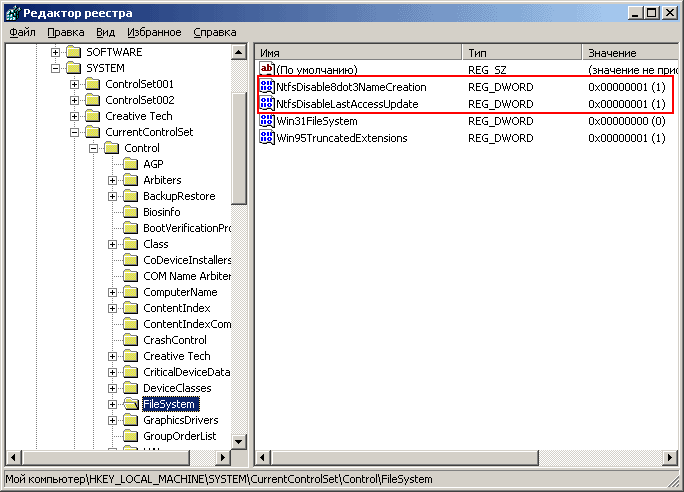Image resolution: width=684 pixels, height=492 pixels.
Task: Expand the Class key
Action: click(x=113, y=244)
